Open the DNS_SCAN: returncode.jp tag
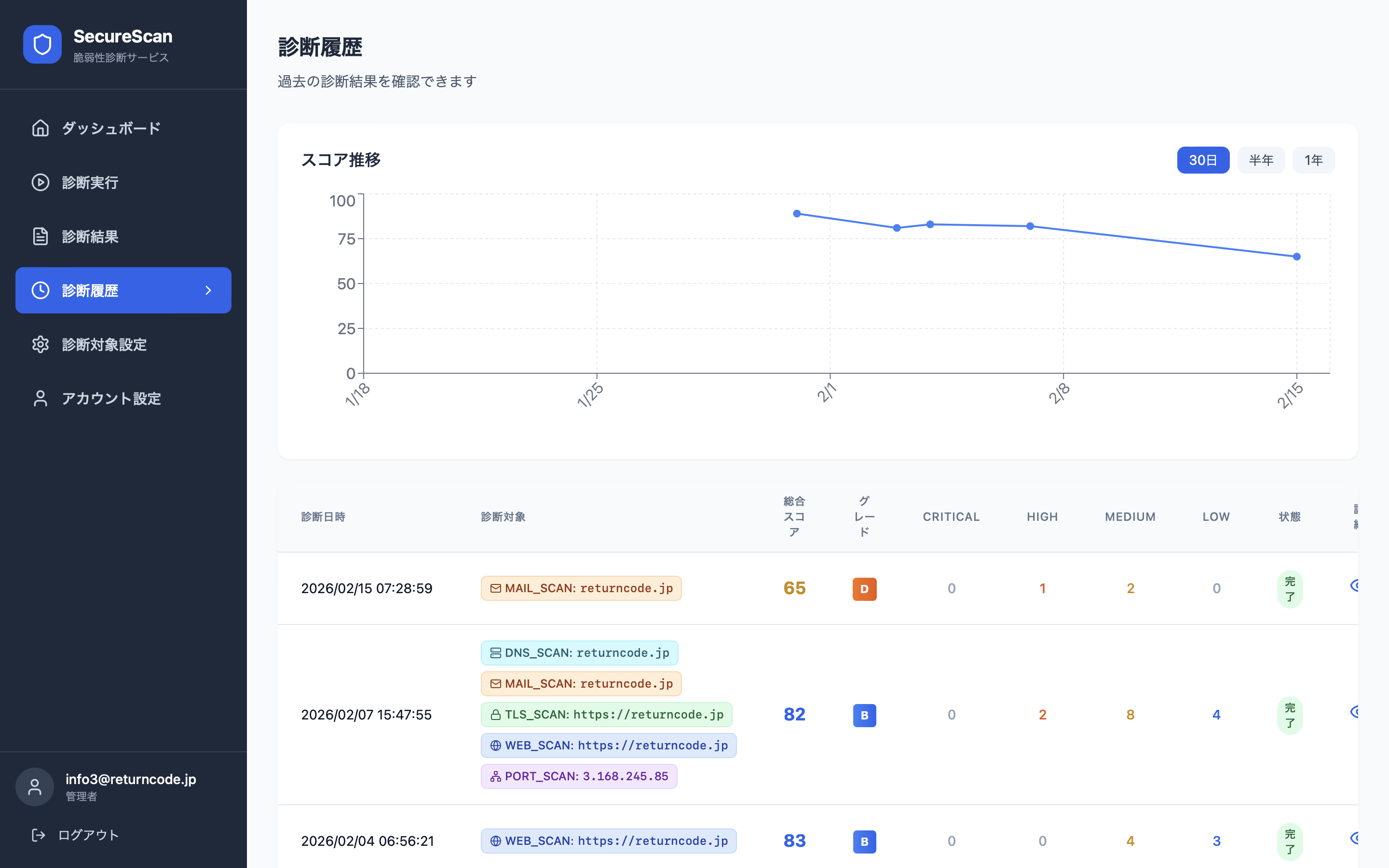This screenshot has width=1389, height=868. pyautogui.click(x=579, y=653)
